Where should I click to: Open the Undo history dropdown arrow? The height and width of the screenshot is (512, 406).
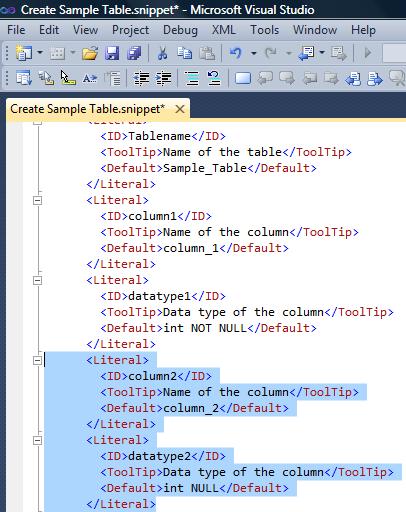[x=253, y=53]
